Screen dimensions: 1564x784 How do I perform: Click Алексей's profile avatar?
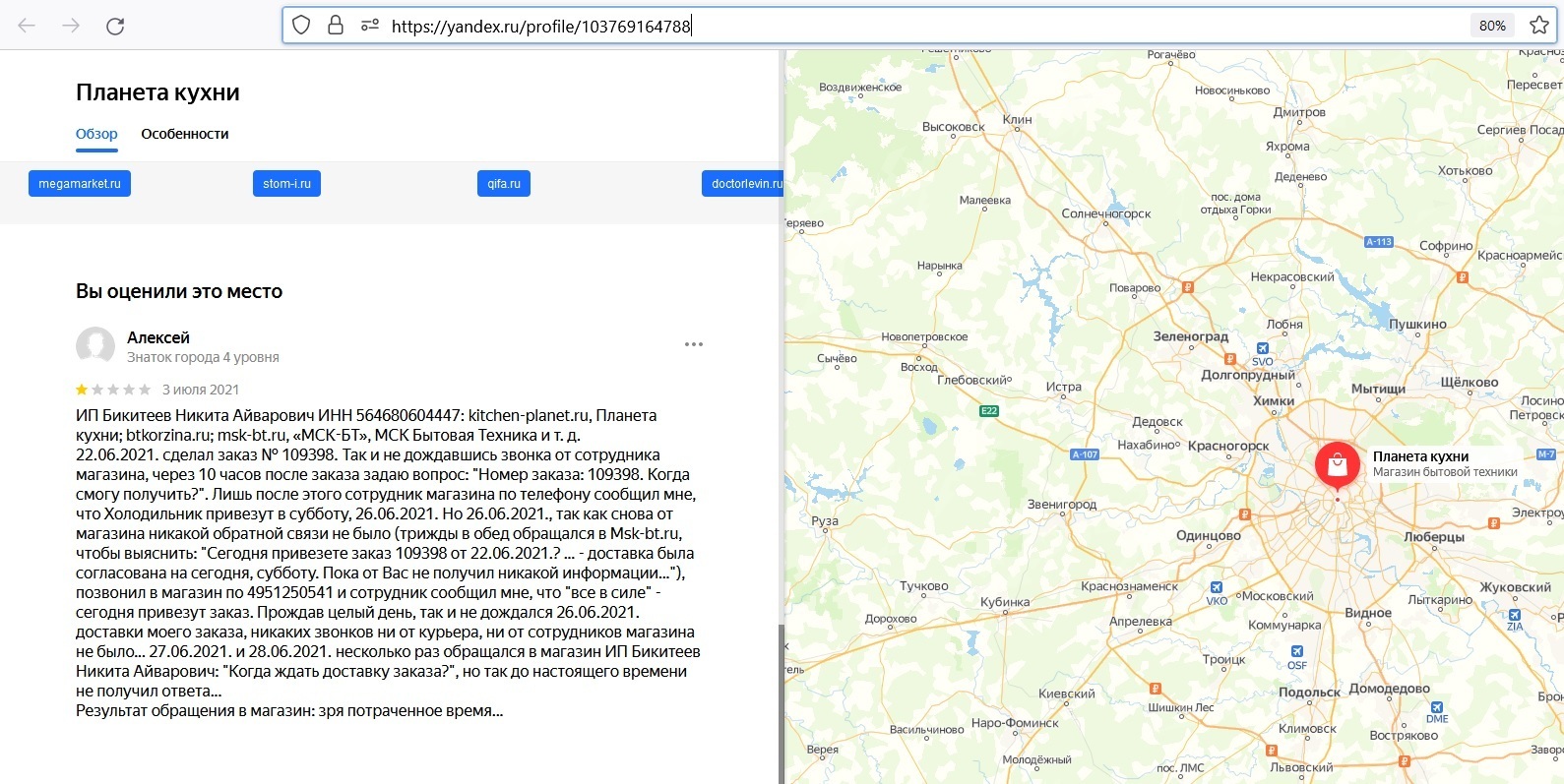tap(95, 346)
